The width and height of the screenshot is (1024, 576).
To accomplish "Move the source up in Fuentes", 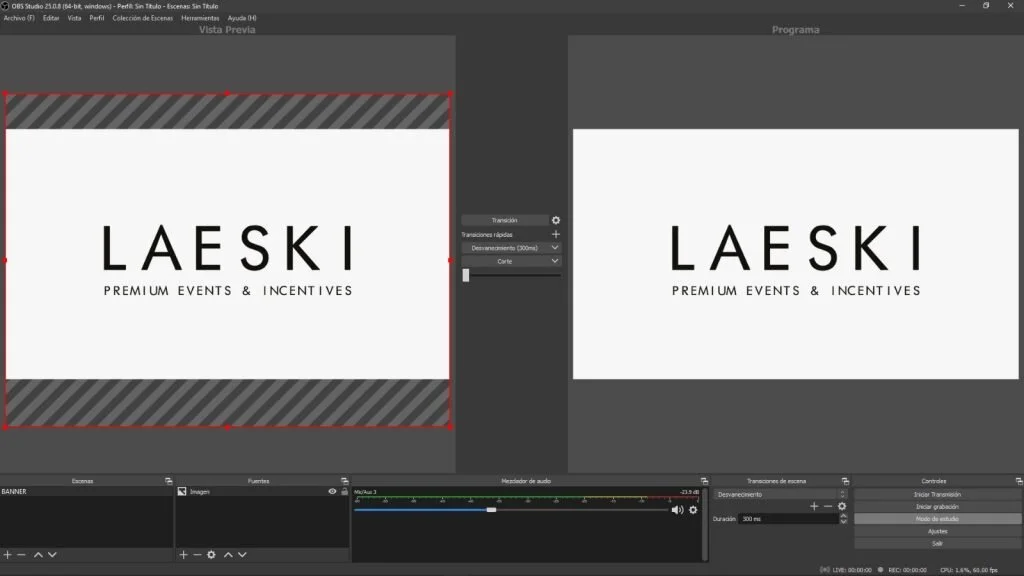I will 228,554.
